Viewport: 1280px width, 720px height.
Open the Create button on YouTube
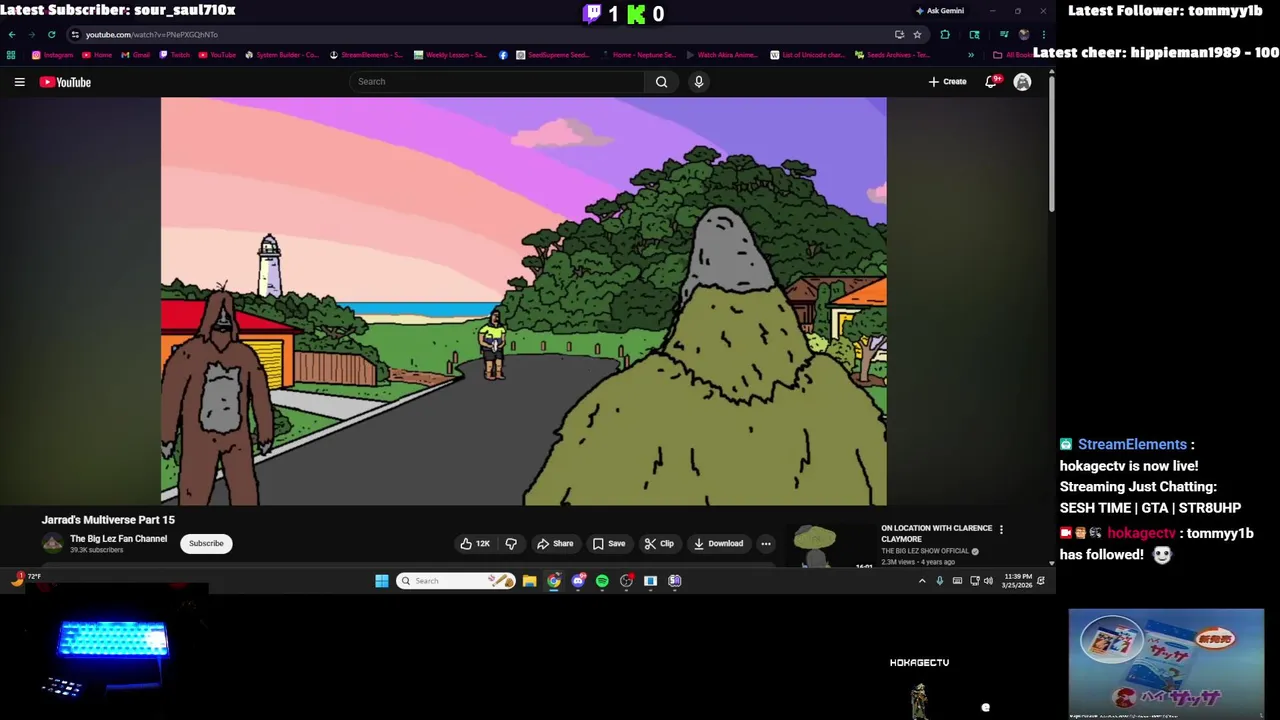(x=947, y=82)
